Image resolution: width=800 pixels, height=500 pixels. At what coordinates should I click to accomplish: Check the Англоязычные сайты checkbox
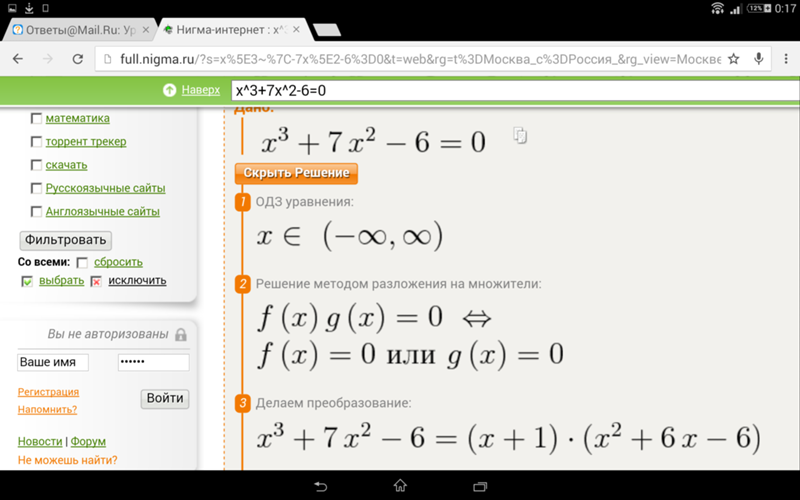36,211
